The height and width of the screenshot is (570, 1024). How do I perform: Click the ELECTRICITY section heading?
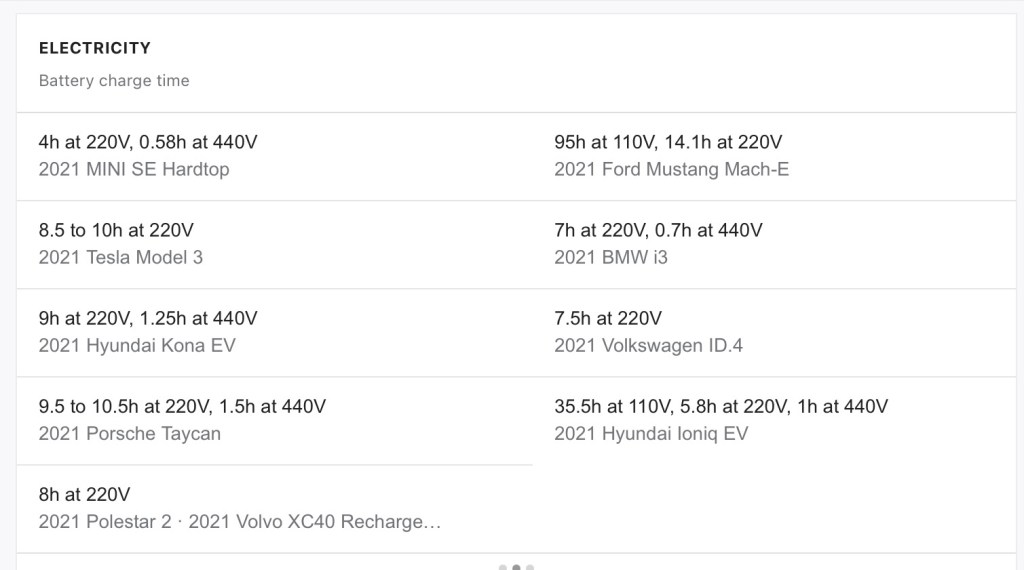tap(95, 48)
